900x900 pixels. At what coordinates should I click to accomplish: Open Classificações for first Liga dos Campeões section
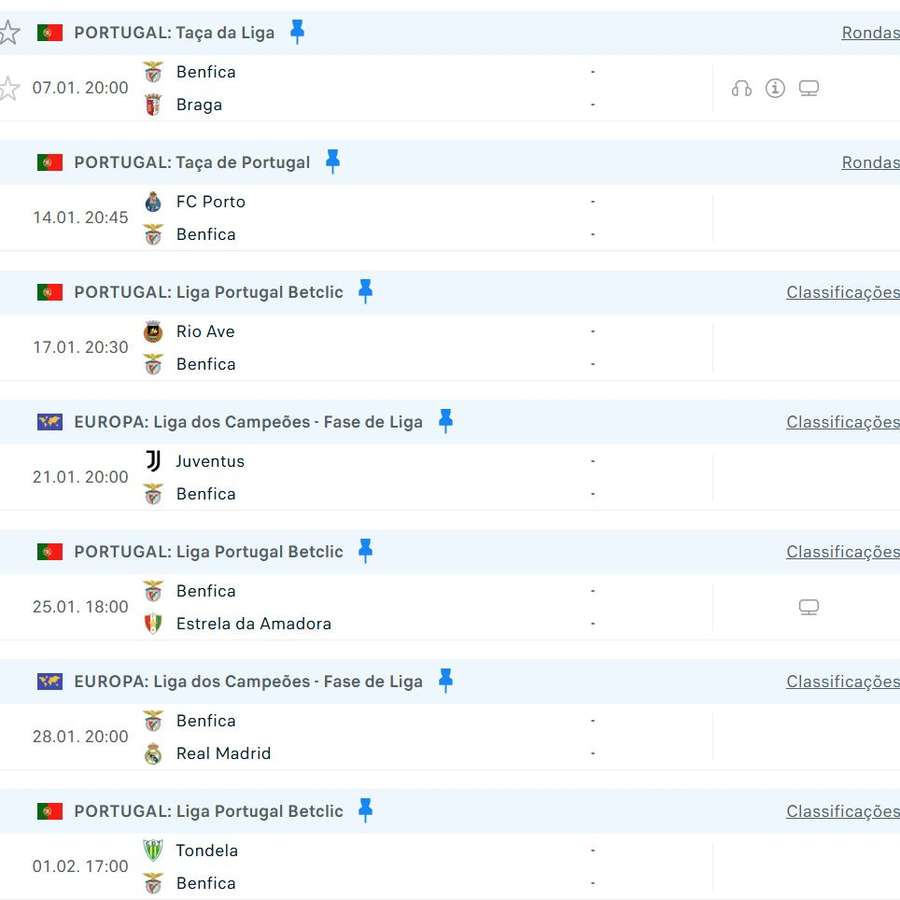point(842,422)
